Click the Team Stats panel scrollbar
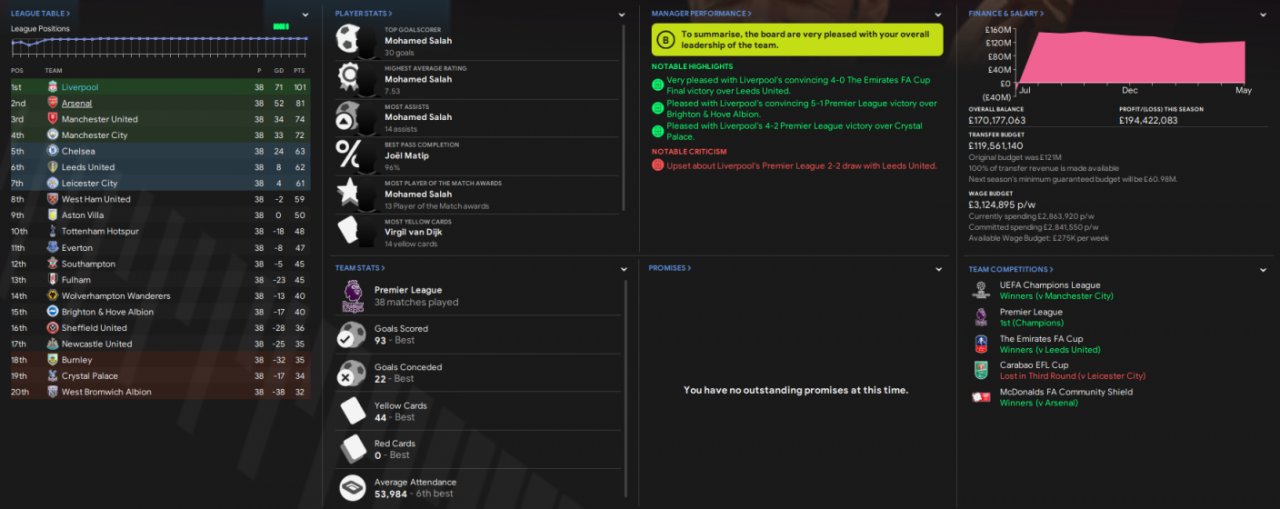The image size is (1280, 509). tap(626, 390)
